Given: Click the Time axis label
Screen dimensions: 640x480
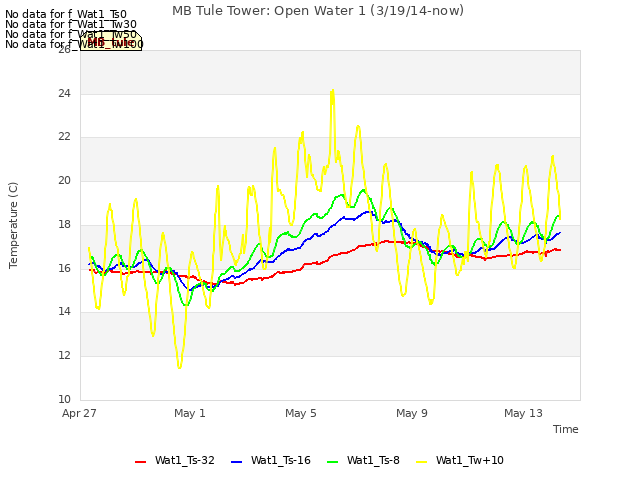Looking at the screenshot, I should [566, 429].
